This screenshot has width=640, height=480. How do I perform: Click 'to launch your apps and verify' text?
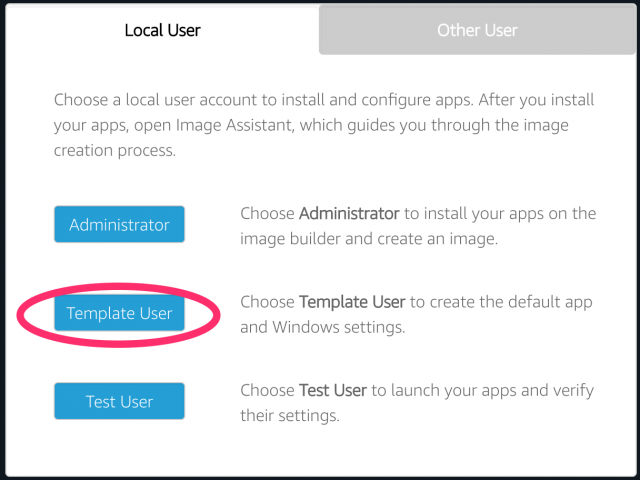(482, 391)
